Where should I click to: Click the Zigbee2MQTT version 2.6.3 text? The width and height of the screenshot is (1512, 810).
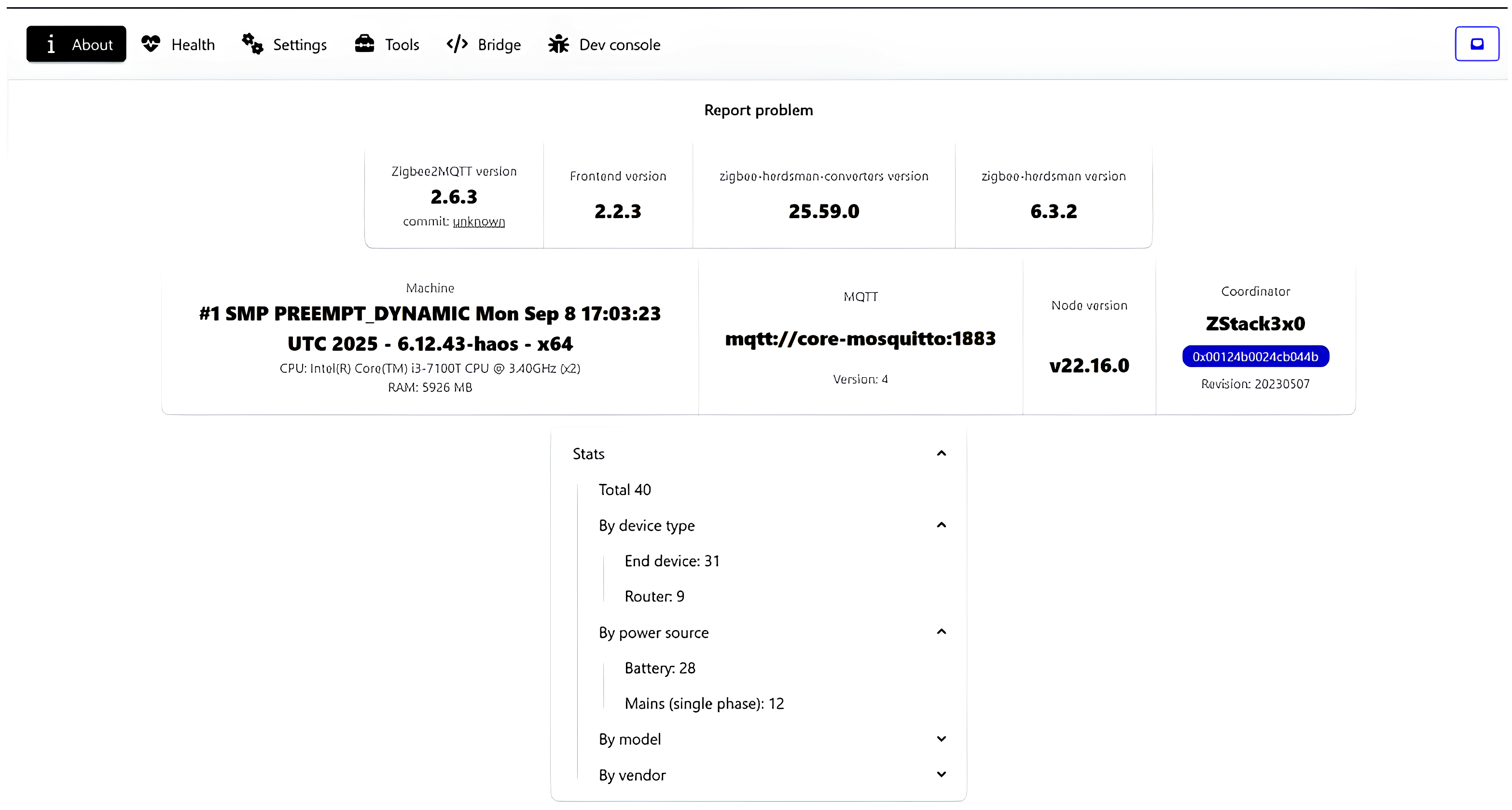pyautogui.click(x=454, y=197)
